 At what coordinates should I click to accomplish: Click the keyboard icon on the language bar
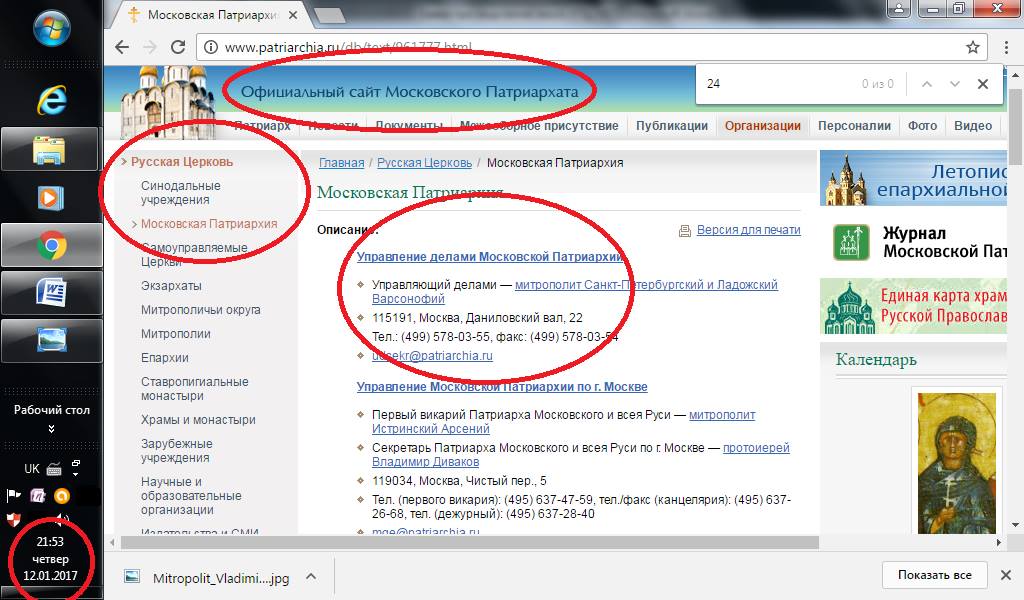point(54,469)
